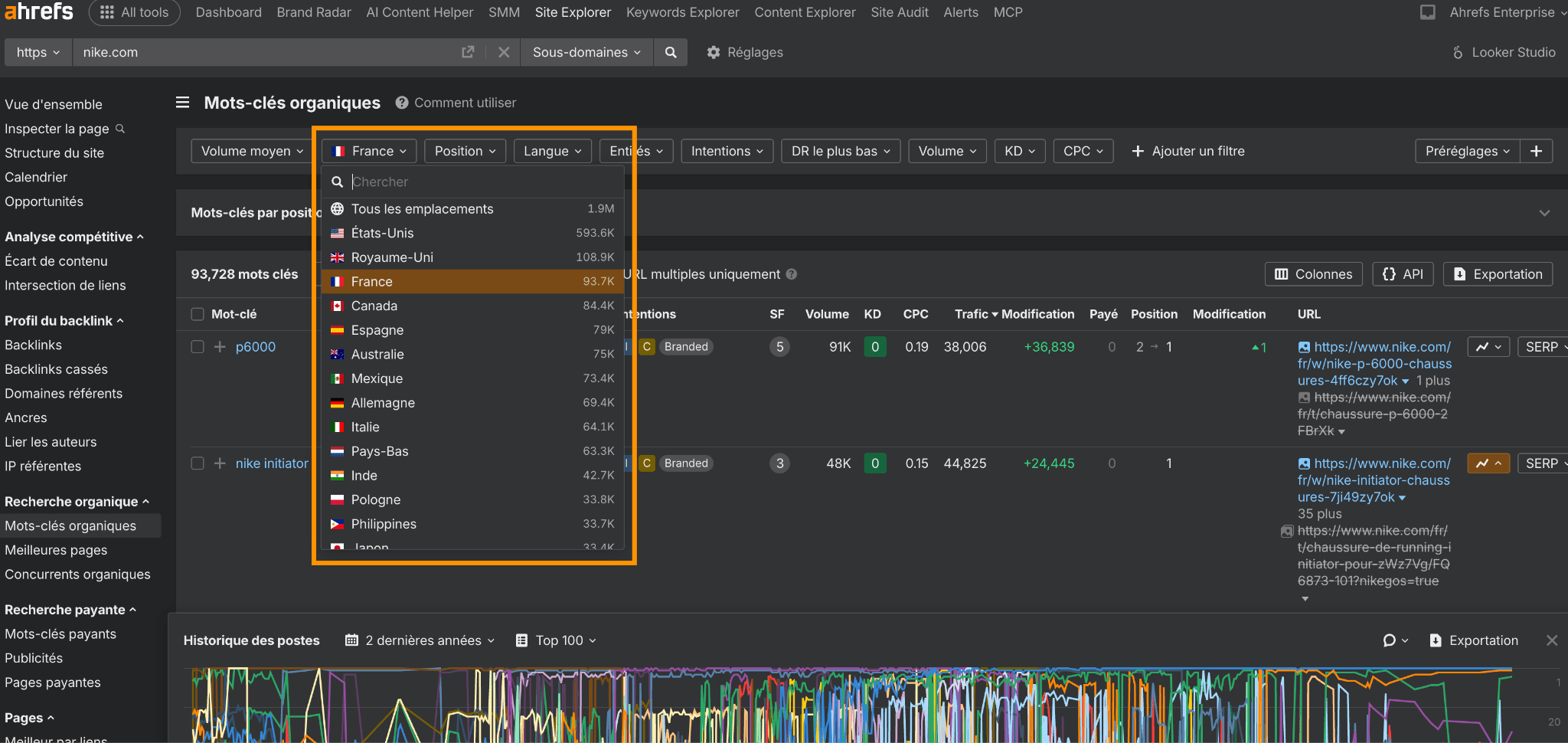Click the search magnifier button beside Sous-domaines

click(x=671, y=52)
